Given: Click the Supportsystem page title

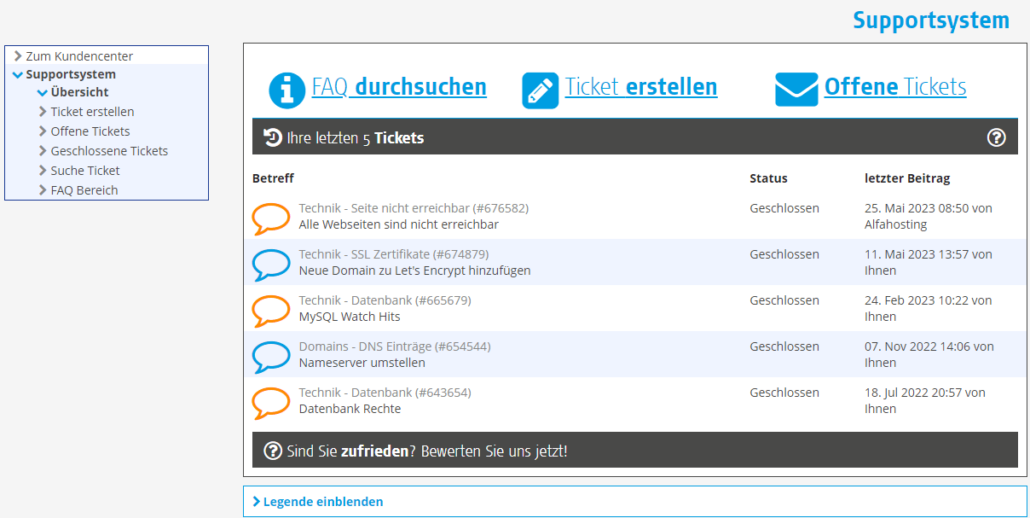Looking at the screenshot, I should click(x=931, y=20).
